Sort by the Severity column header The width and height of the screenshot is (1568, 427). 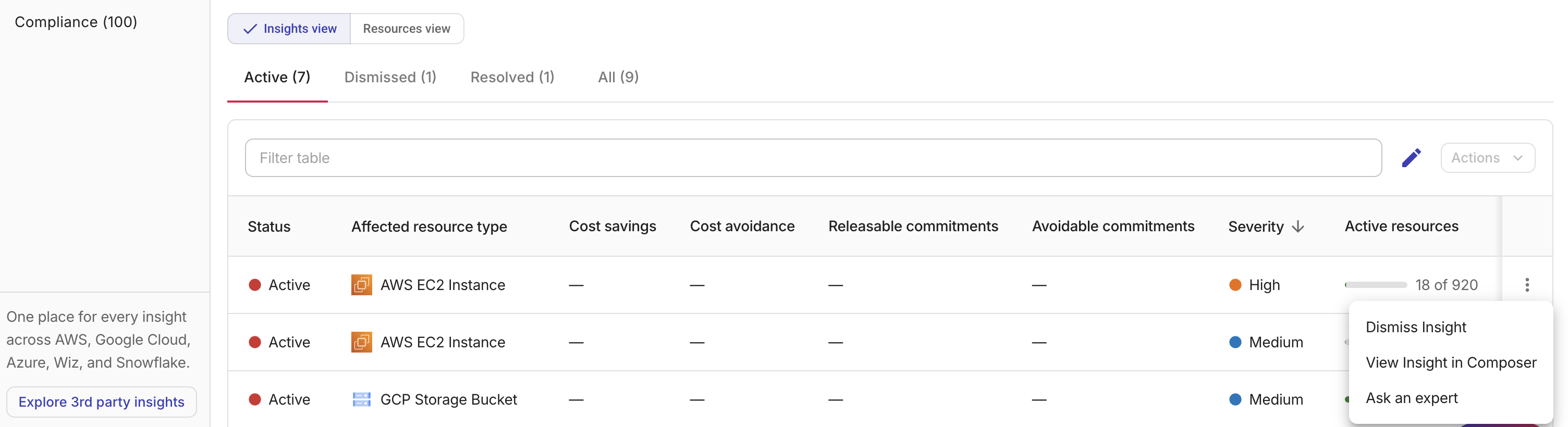1256,227
